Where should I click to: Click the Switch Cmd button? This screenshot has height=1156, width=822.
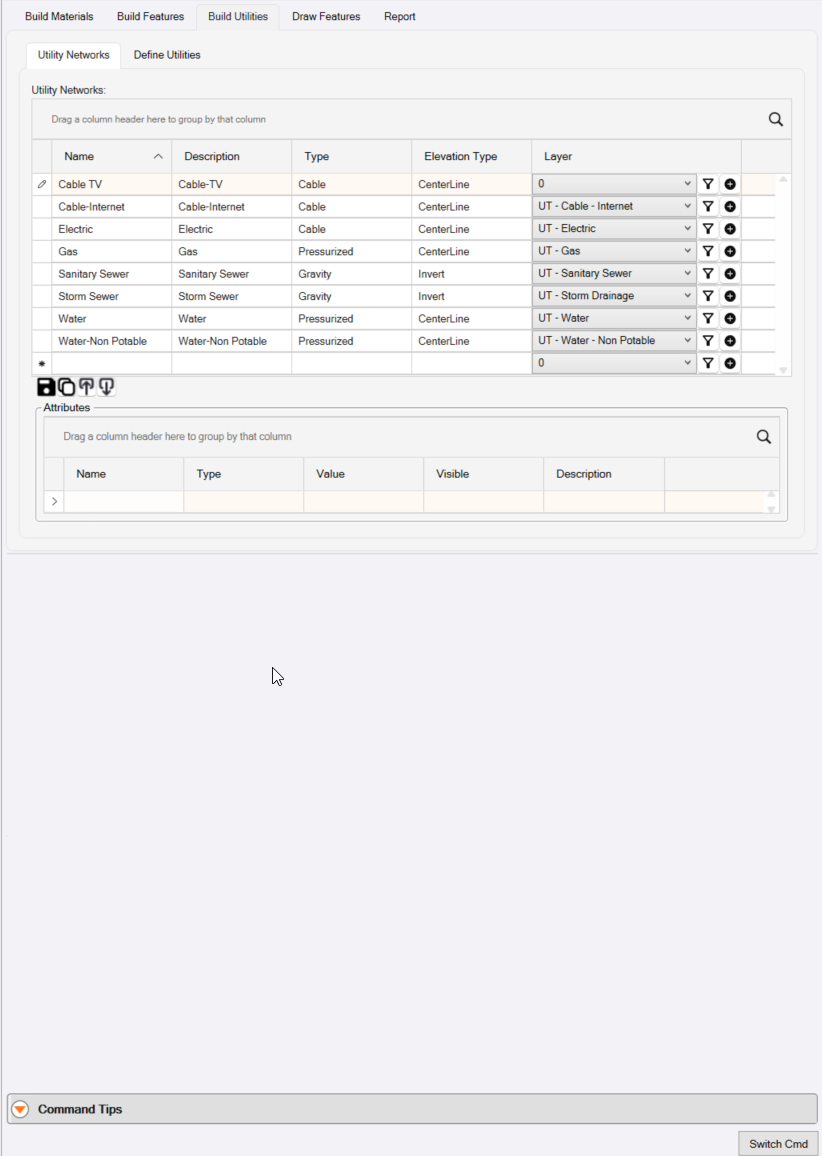point(779,1144)
